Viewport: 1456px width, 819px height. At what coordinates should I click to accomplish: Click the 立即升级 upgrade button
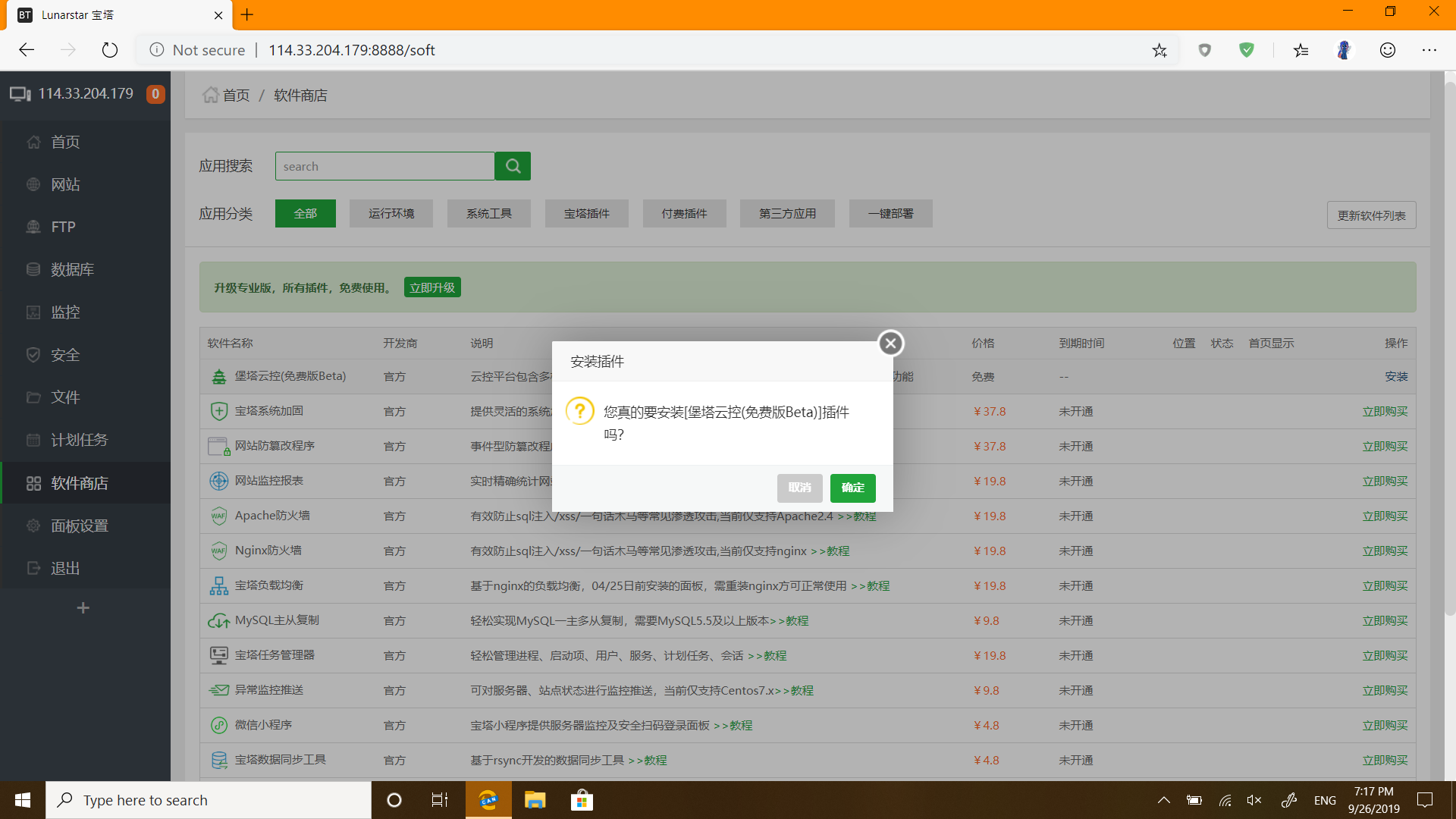pyautogui.click(x=432, y=287)
